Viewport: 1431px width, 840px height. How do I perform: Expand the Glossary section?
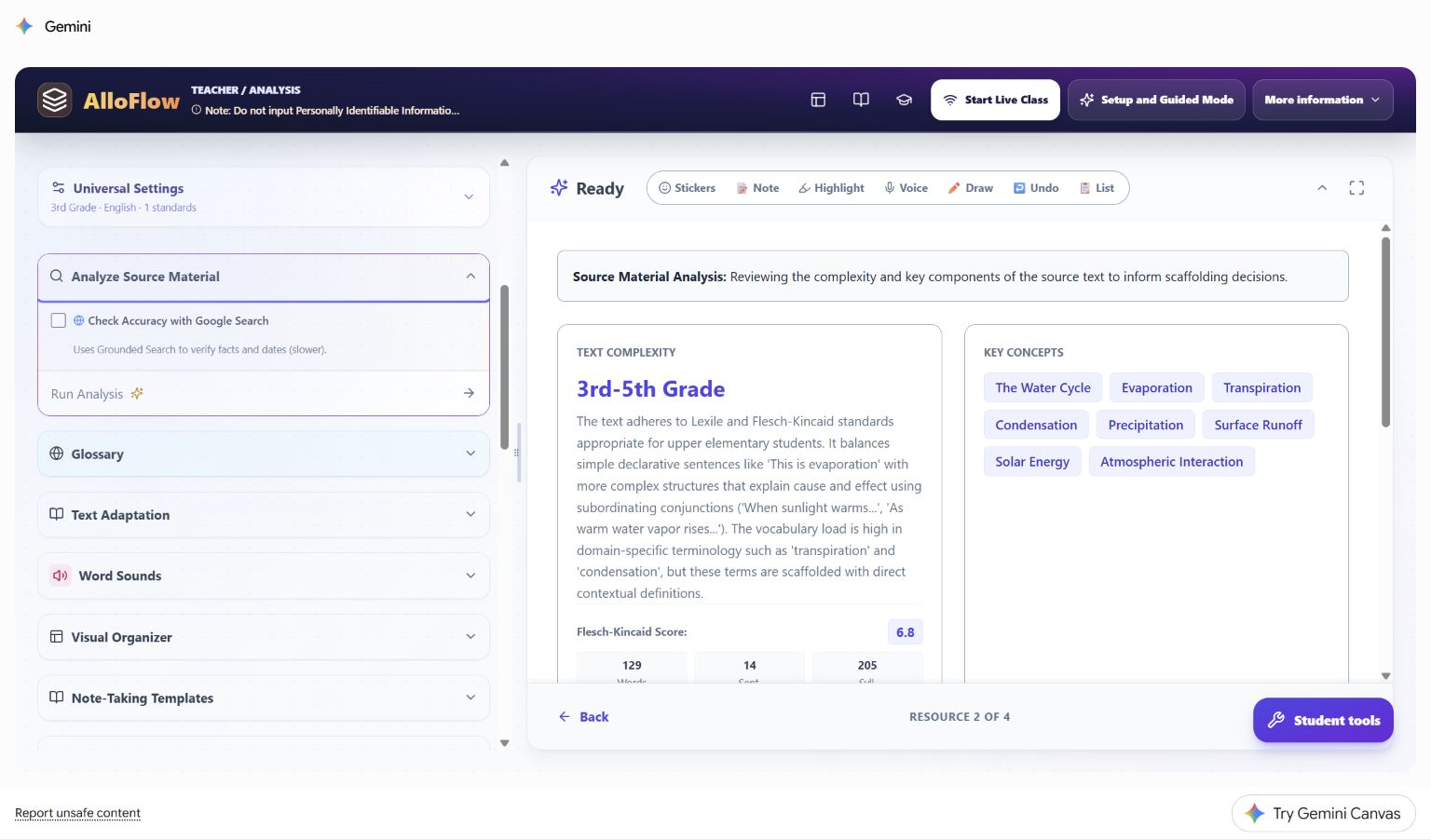(264, 454)
